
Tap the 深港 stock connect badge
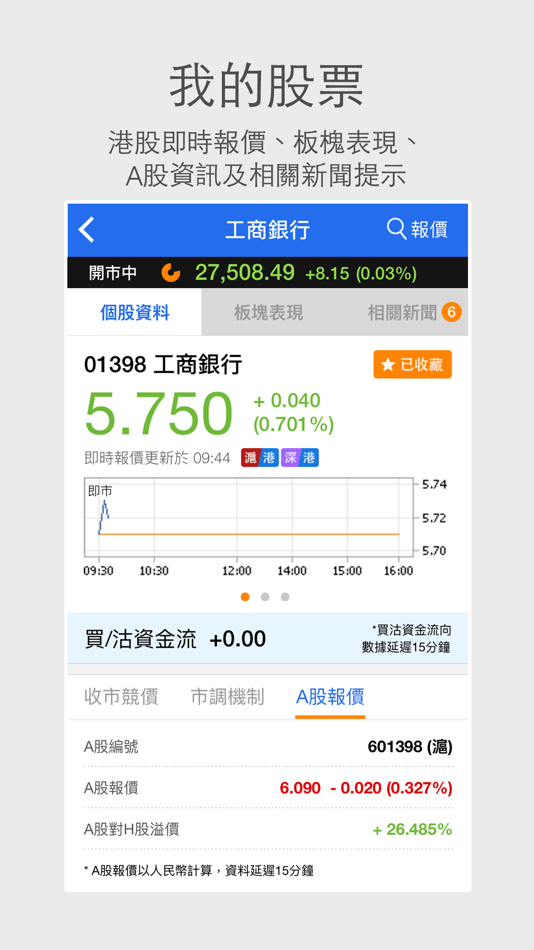(x=299, y=458)
